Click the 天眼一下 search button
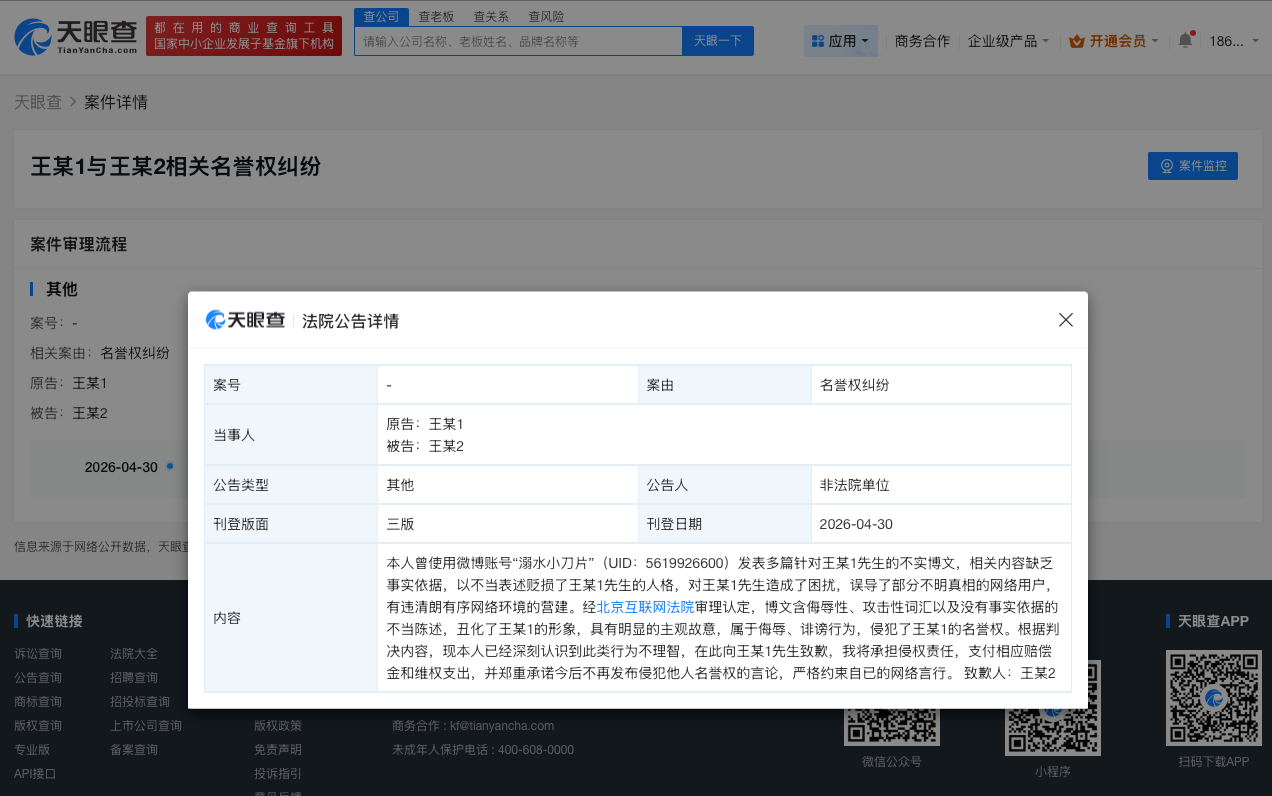Viewport: 1272px width, 796px height. point(717,41)
